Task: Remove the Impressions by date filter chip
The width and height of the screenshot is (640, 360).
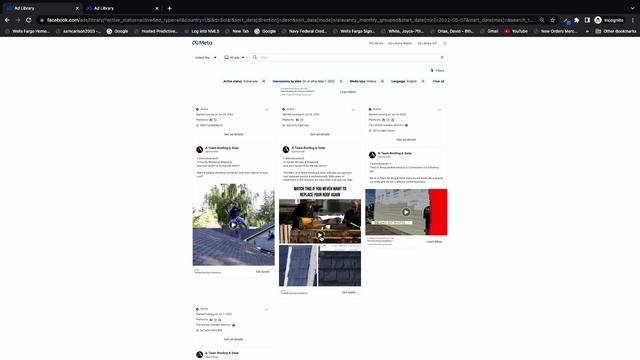Action: [341, 81]
